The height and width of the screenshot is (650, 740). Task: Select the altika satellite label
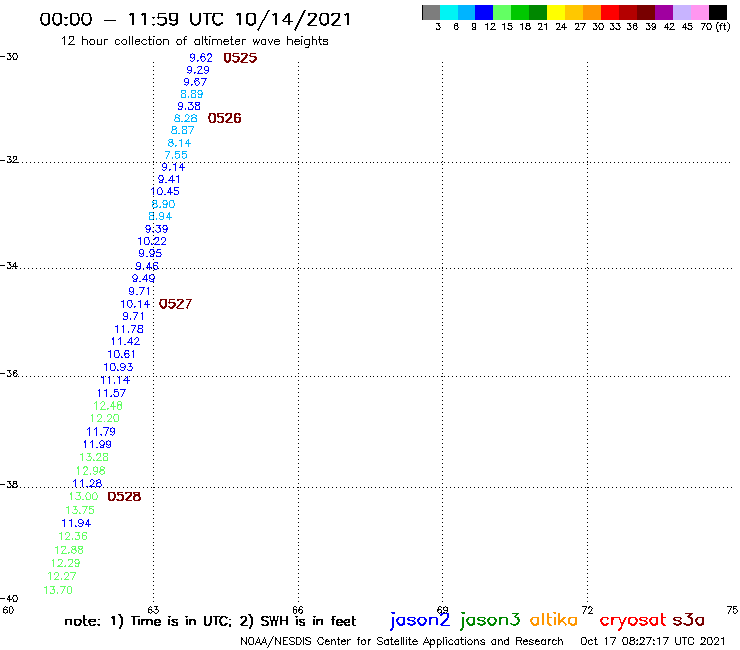tap(554, 620)
